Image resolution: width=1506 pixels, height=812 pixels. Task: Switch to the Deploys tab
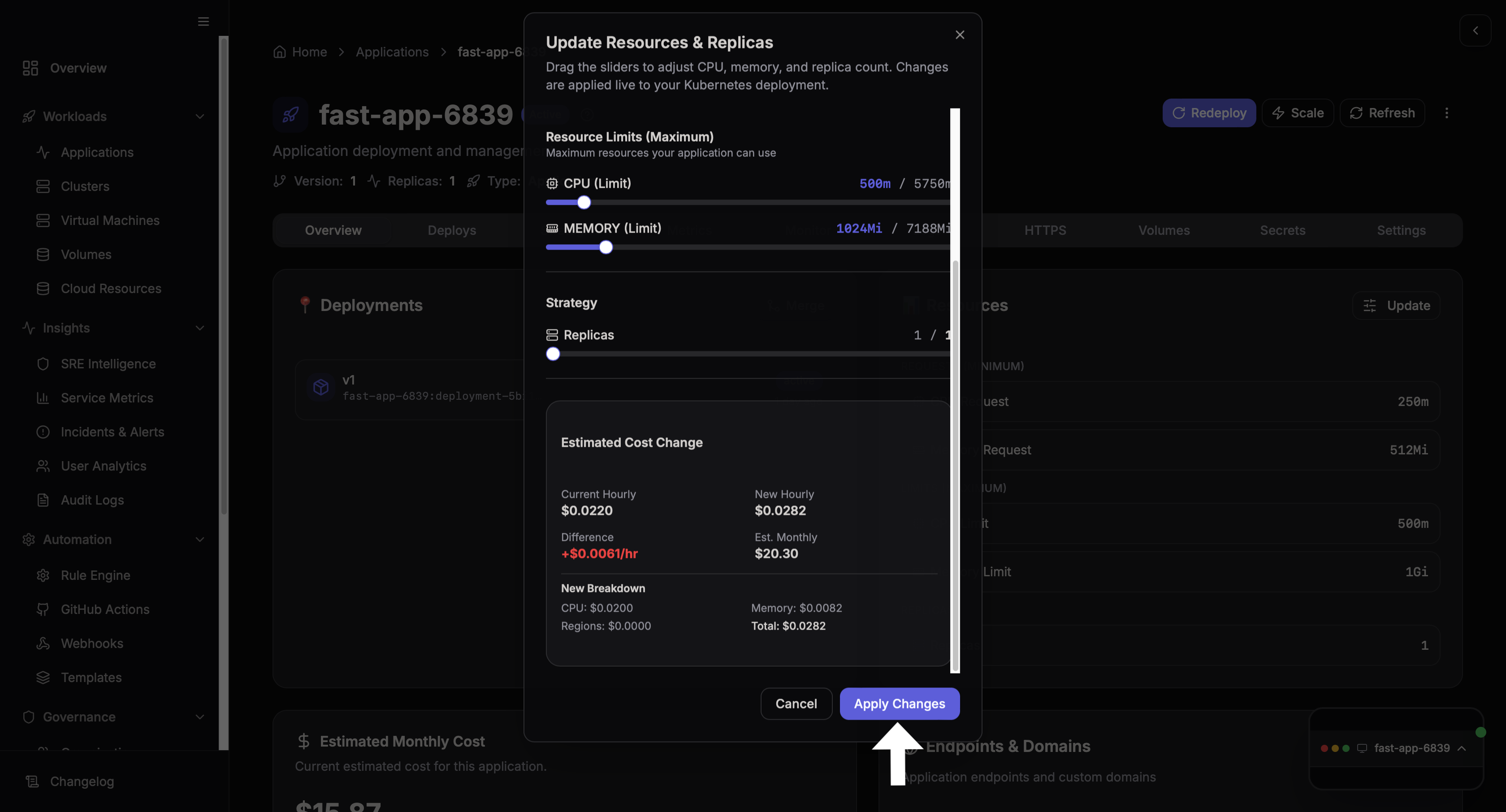pyautogui.click(x=451, y=230)
